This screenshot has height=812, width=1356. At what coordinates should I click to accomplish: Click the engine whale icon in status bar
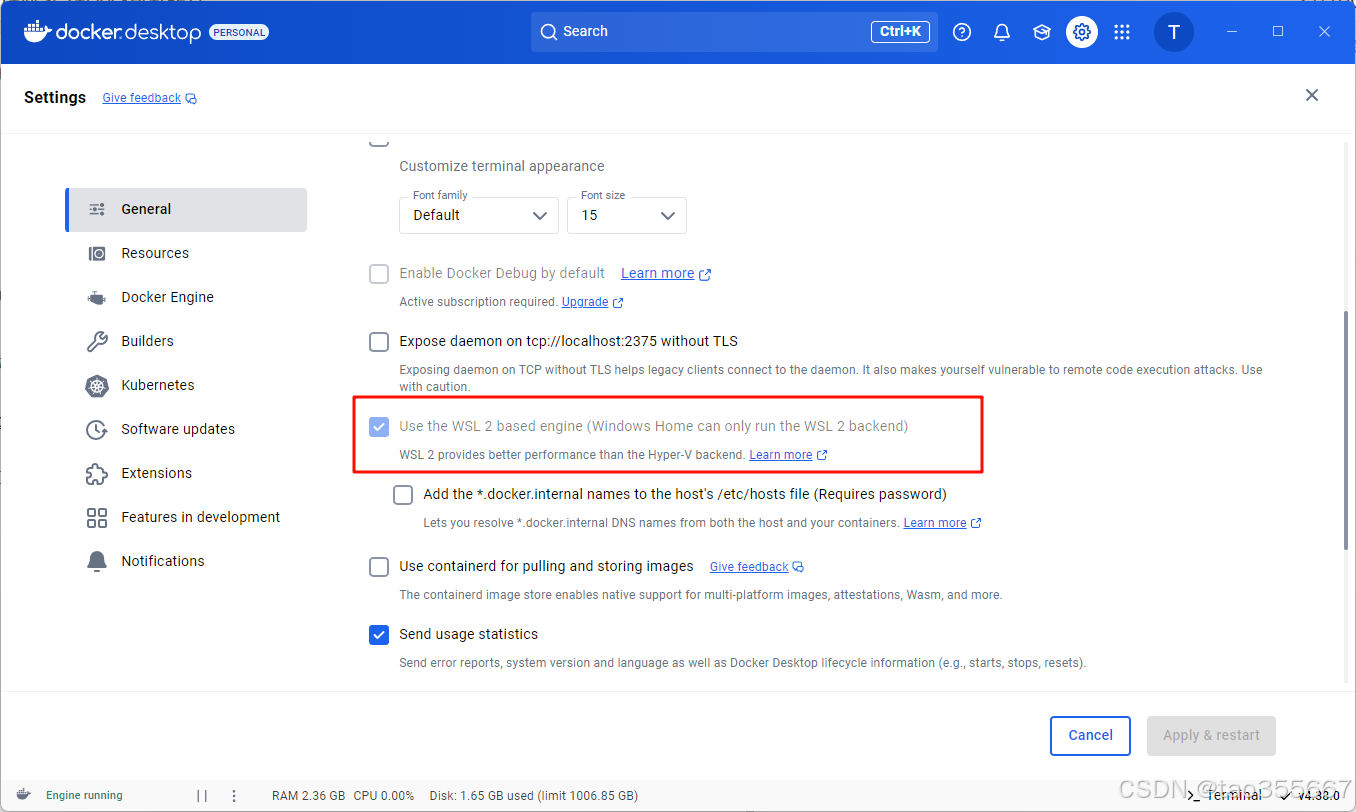24,796
